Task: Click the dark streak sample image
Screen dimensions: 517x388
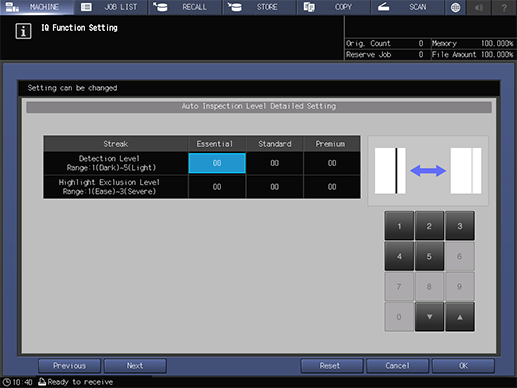Action: click(x=390, y=171)
